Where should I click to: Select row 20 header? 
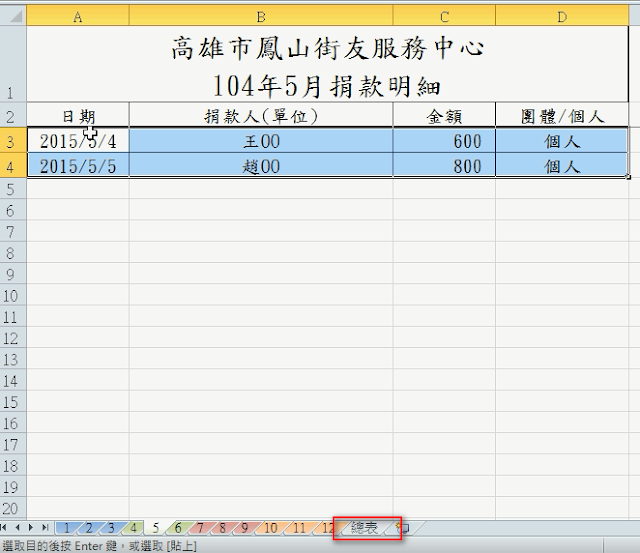coord(13,508)
